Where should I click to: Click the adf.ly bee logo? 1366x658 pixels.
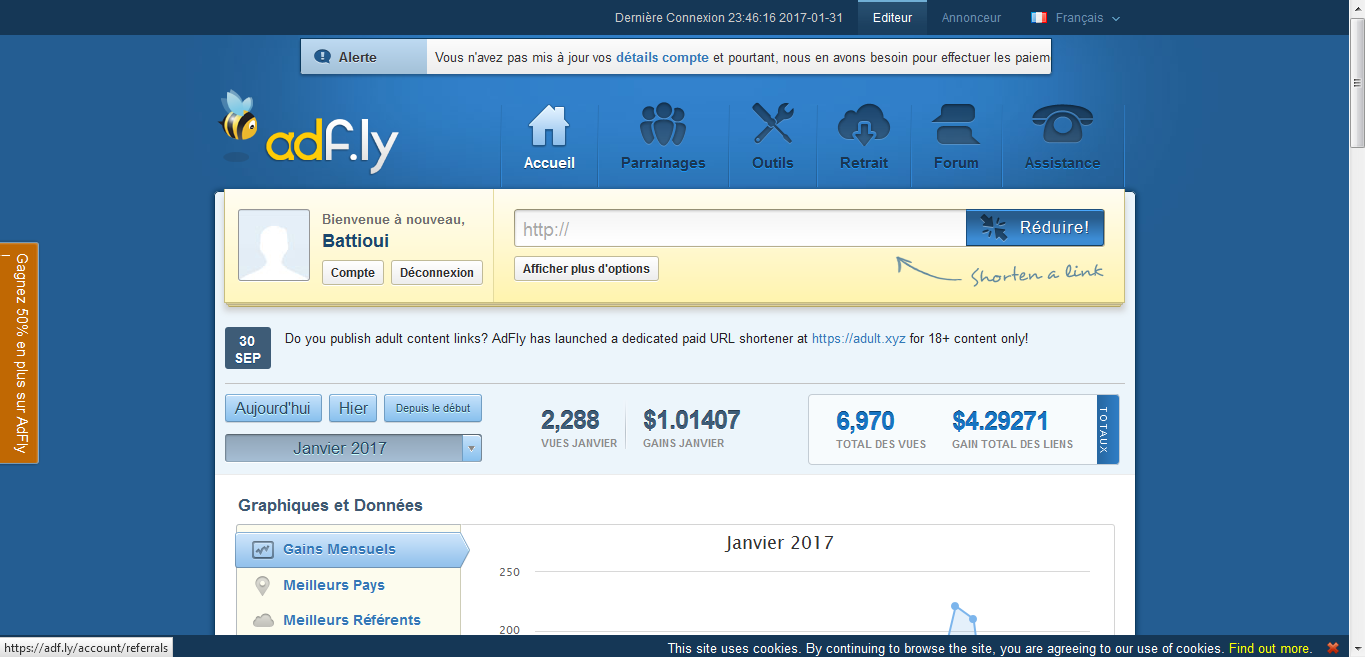pos(309,133)
